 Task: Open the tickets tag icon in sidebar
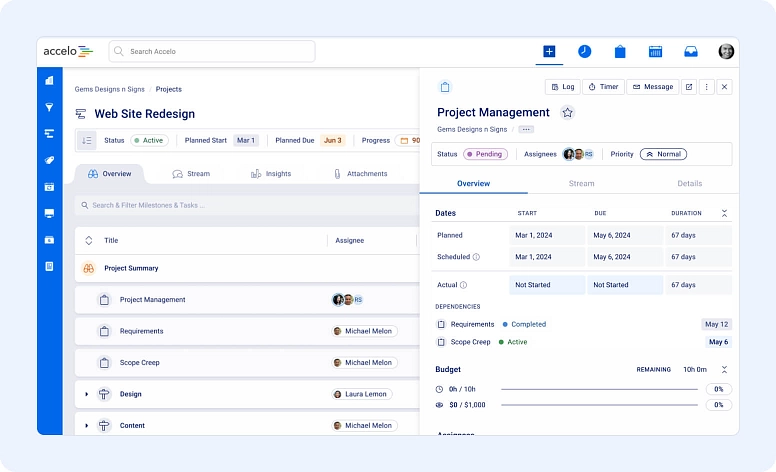click(49, 160)
